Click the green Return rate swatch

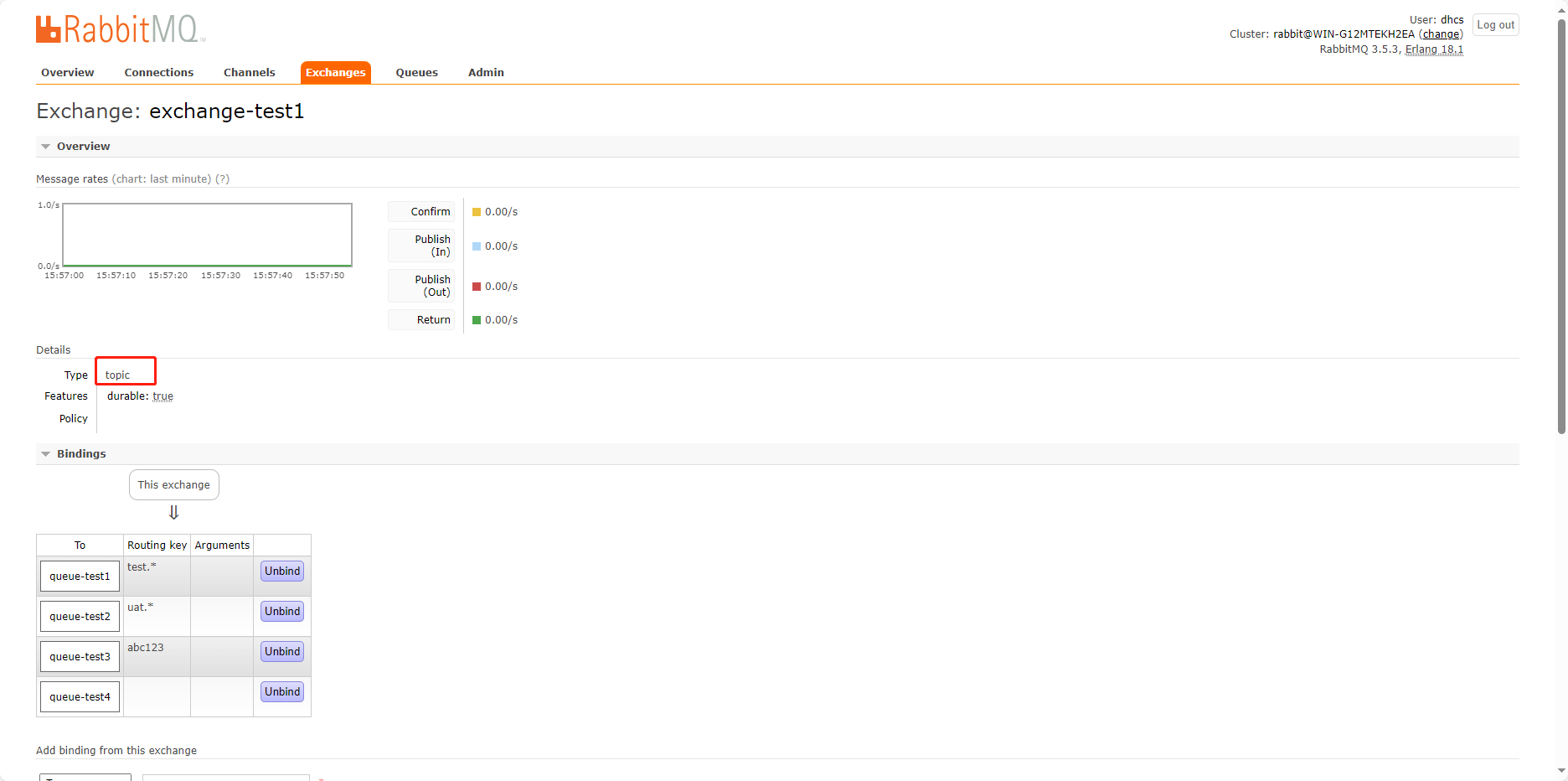[477, 320]
